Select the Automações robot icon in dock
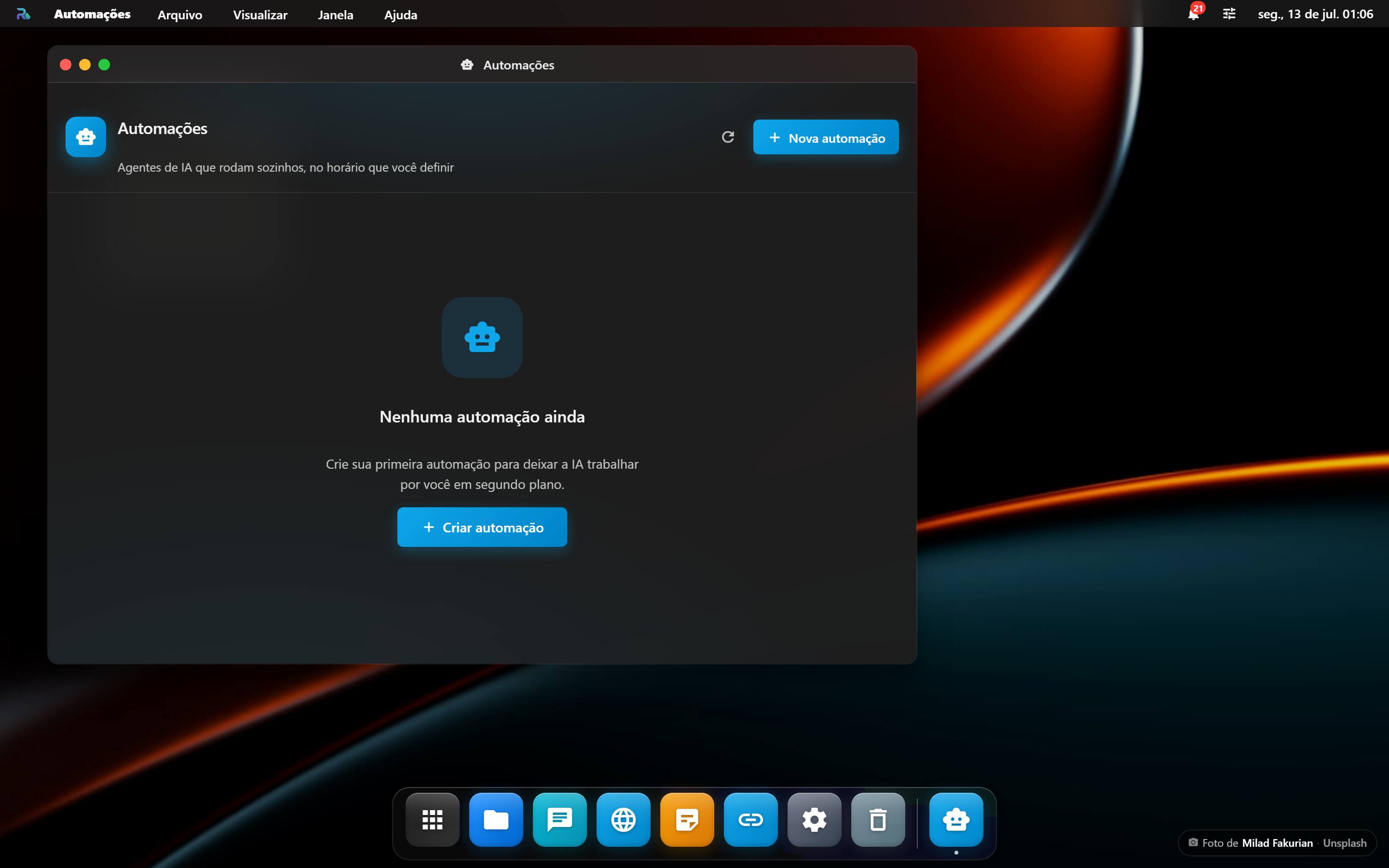 (956, 819)
